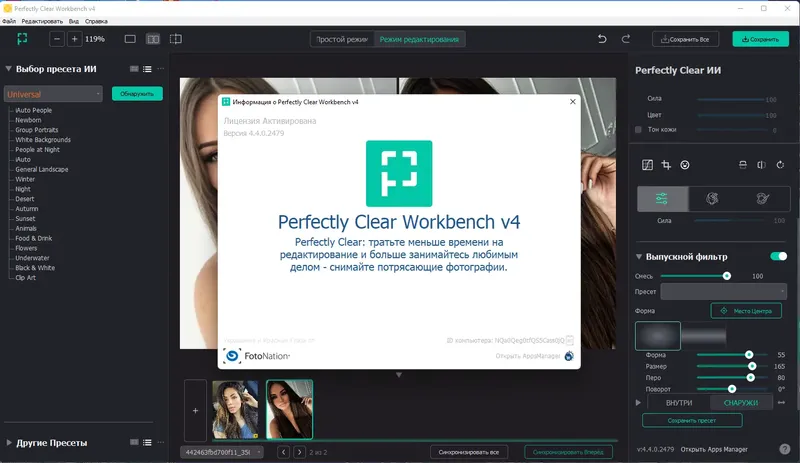Open the histogram curves tool

click(x=647, y=165)
